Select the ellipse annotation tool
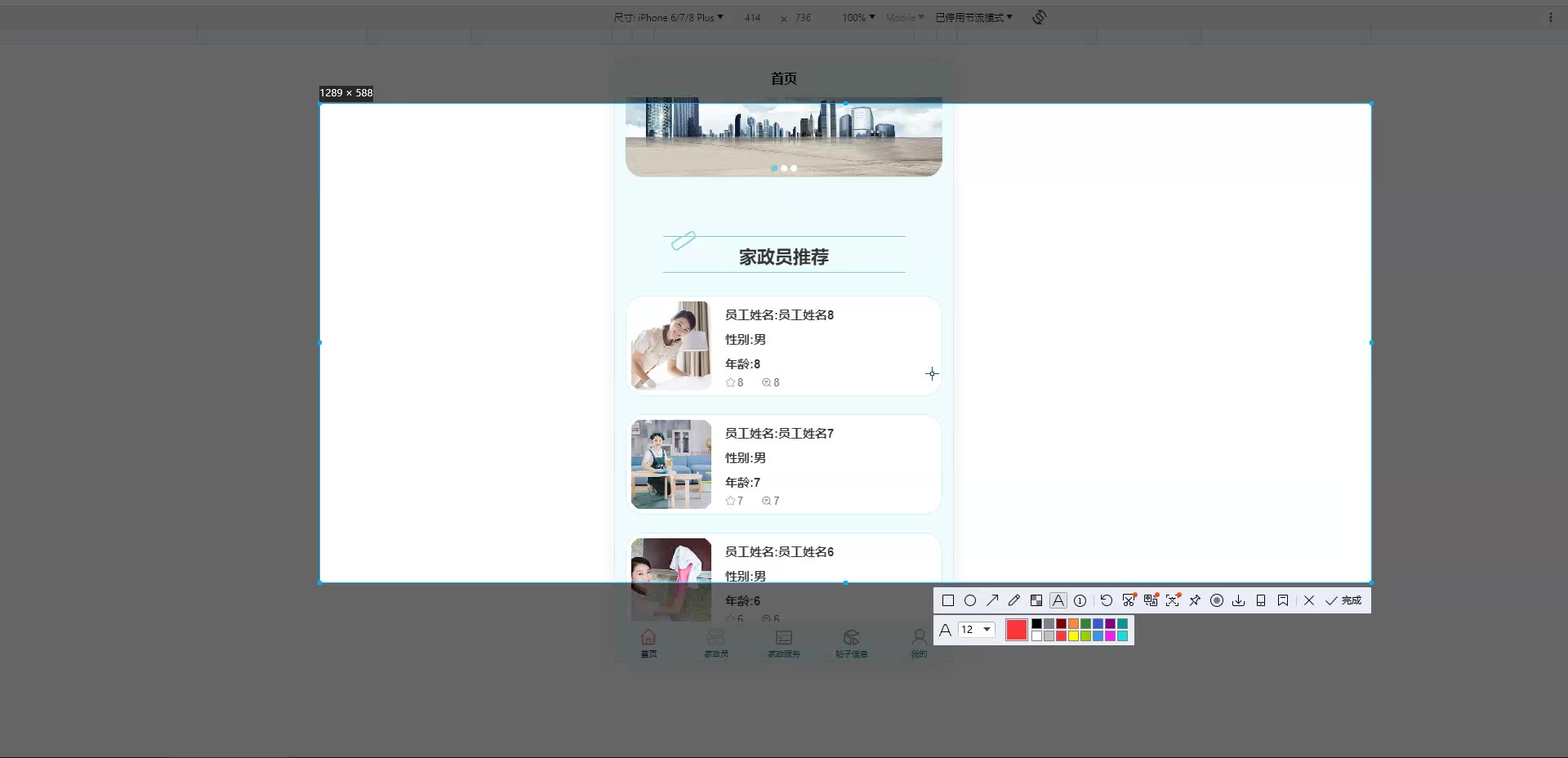Screen dimensions: 1568x758 970,600
